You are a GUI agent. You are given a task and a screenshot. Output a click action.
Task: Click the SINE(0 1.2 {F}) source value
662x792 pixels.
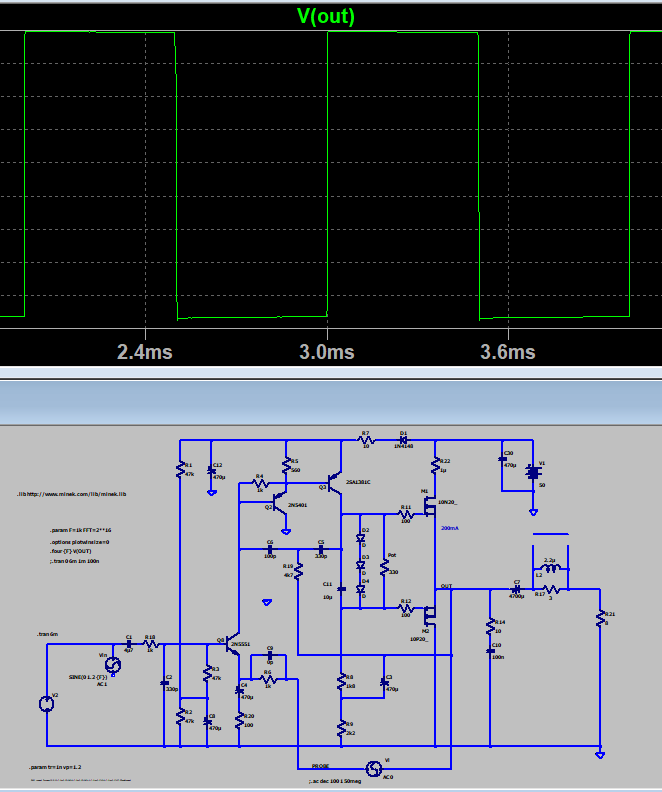pyautogui.click(x=88, y=677)
